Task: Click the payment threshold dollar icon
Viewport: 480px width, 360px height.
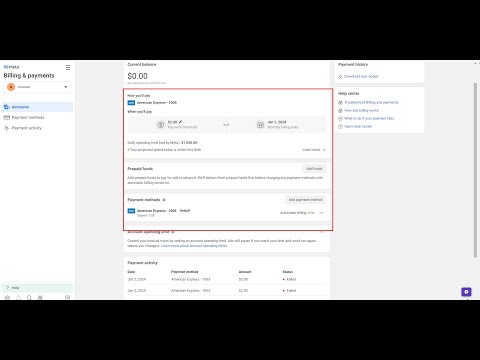Action: pos(161,125)
